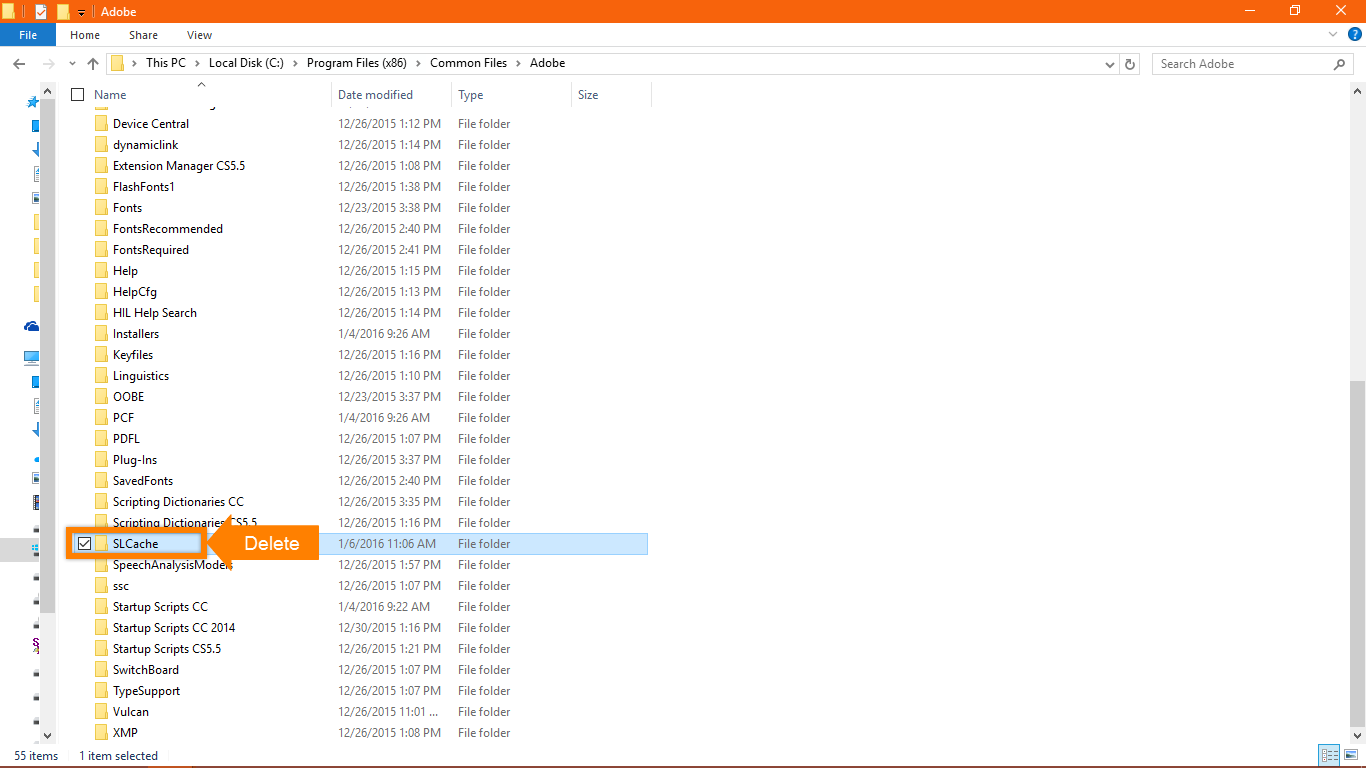Click the dynamiclink folder icon
This screenshot has height=768, width=1366.
click(101, 145)
